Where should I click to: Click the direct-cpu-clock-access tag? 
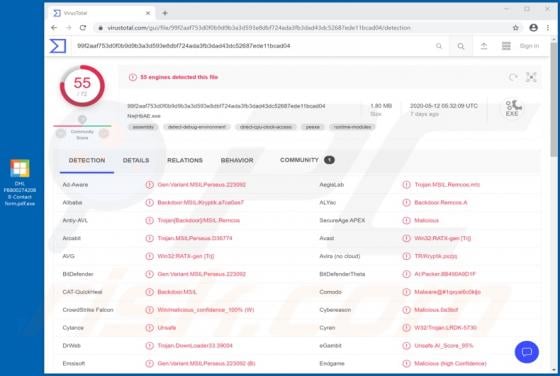click(266, 127)
